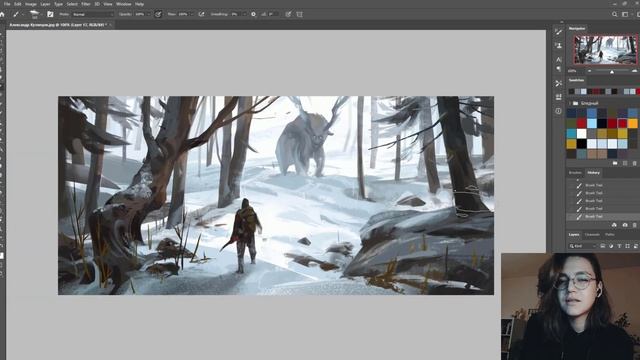Open the scissors-shaped collapsed panel icon
Image resolution: width=640 pixels, height=360 pixels.
pos(558,83)
